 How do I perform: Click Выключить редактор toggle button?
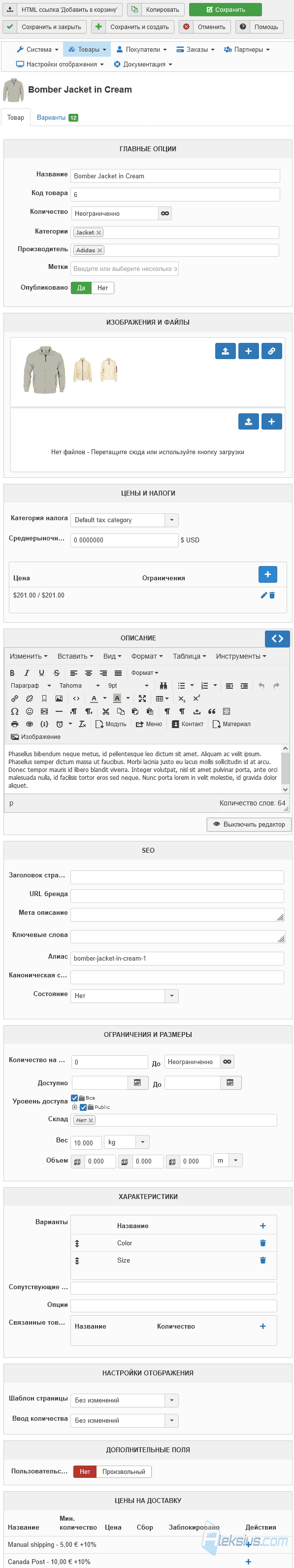tap(249, 824)
